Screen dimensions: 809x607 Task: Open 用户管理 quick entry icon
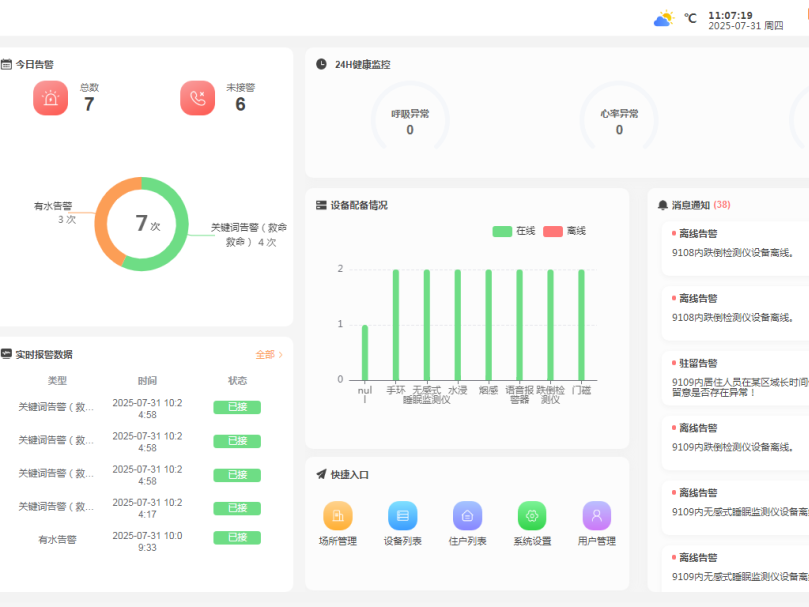click(597, 516)
